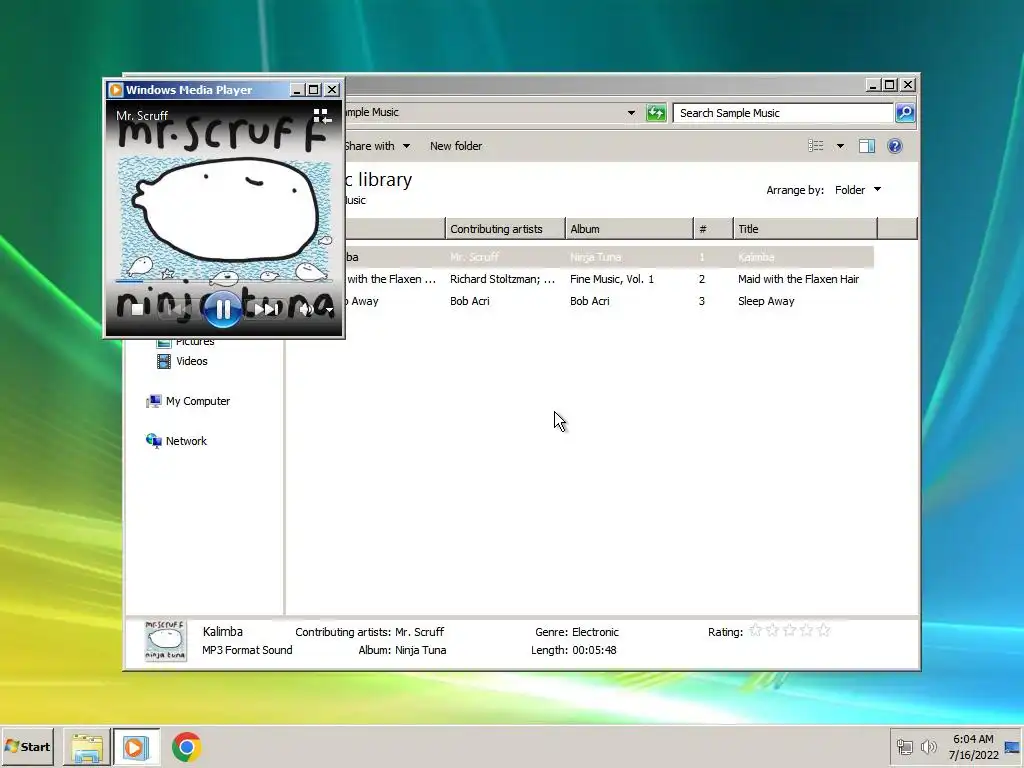
Task: Open Network in the navigation pane
Action: pos(186,441)
